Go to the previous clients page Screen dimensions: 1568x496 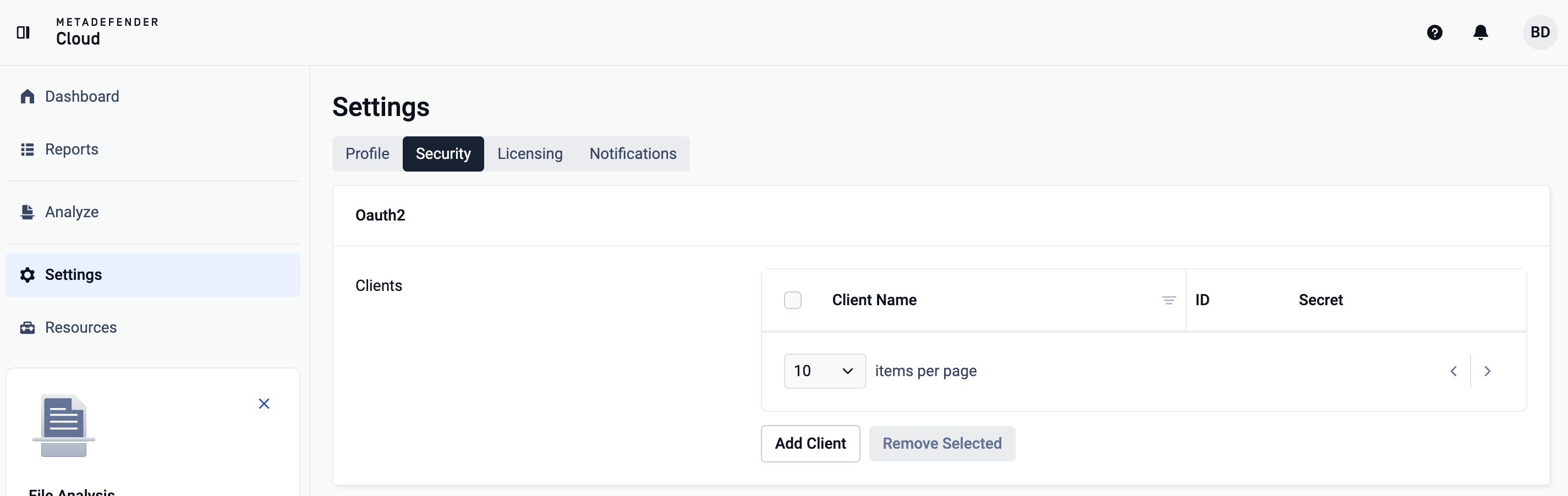coord(1454,371)
